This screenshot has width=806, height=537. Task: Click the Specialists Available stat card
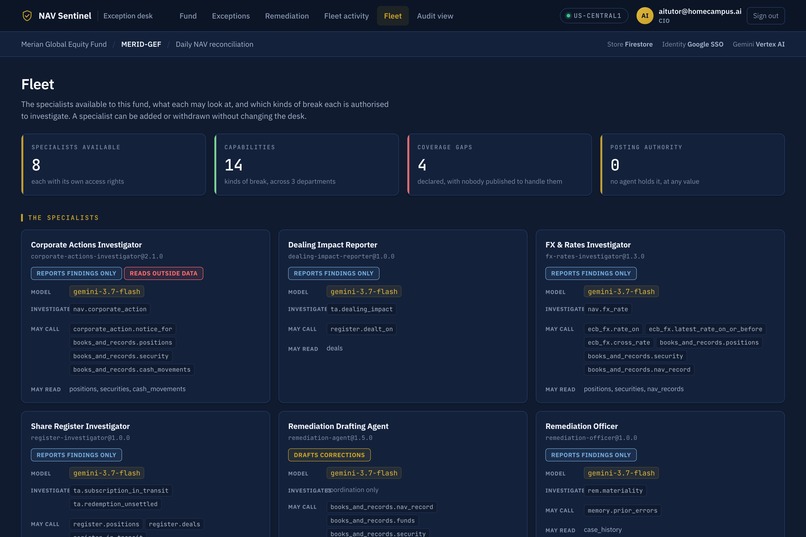tap(114, 164)
